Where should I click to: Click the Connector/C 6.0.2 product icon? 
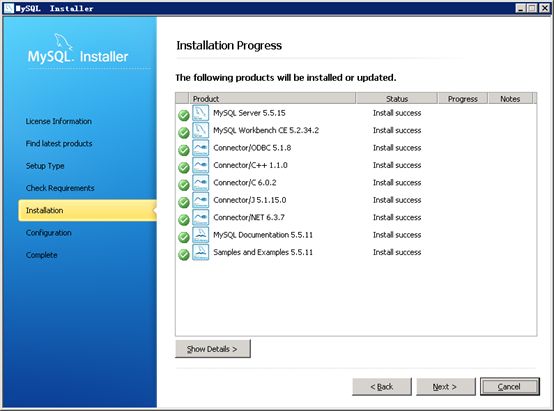[x=200, y=183]
